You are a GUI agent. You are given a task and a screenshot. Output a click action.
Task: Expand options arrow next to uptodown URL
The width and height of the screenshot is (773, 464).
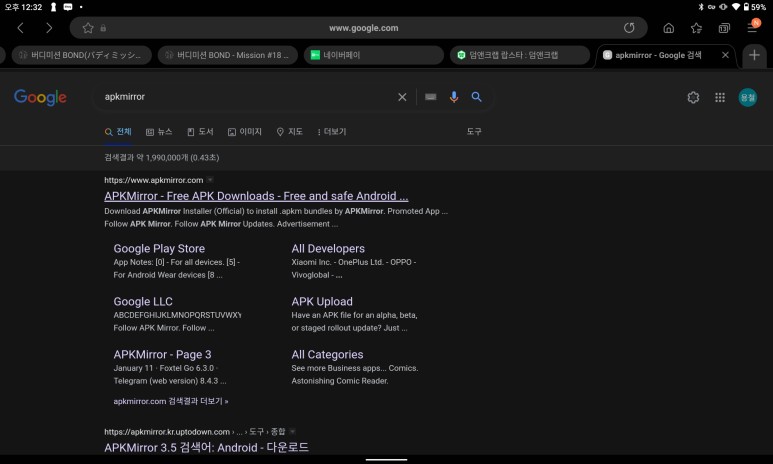[292, 431]
